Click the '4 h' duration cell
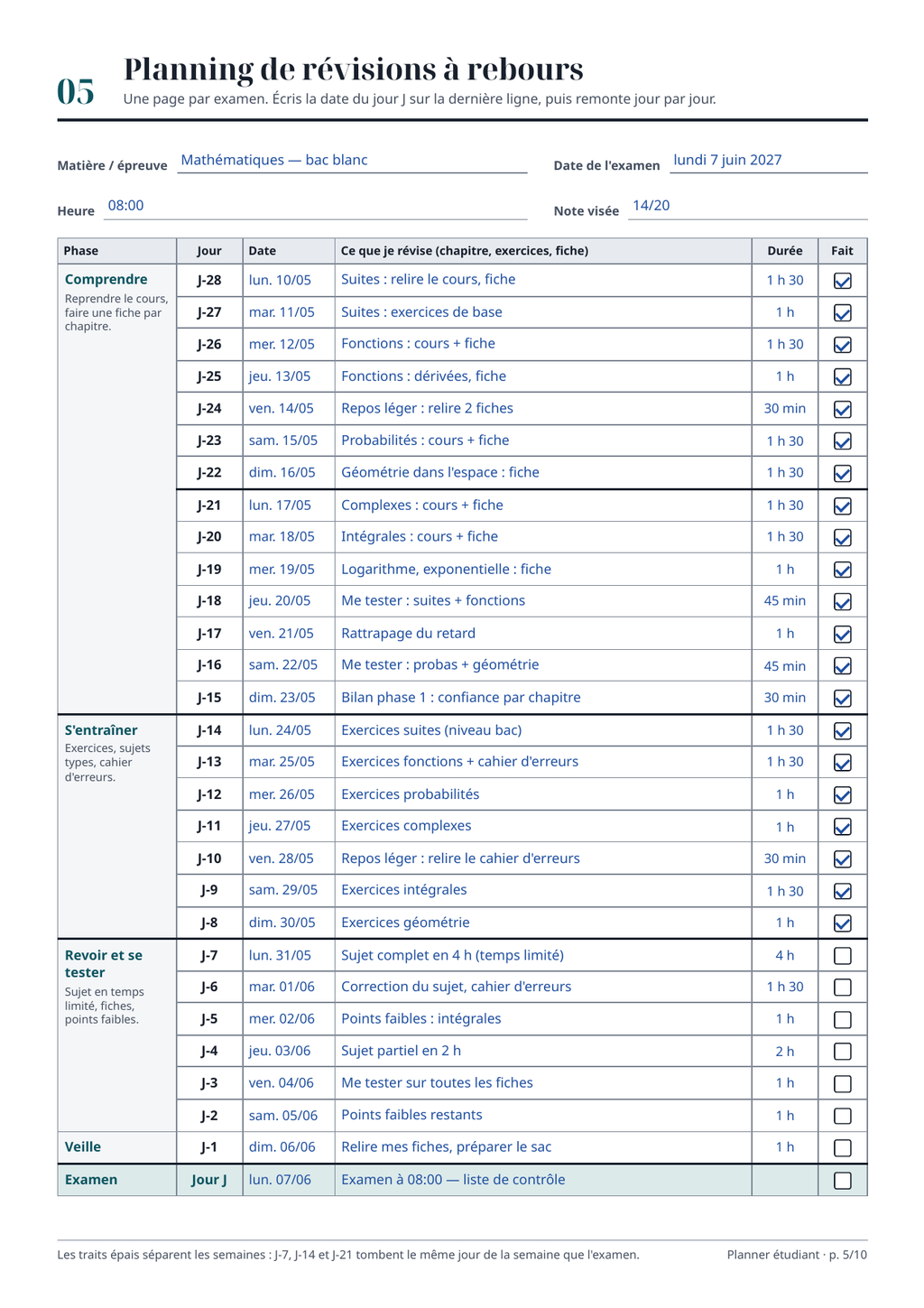The height and width of the screenshot is (1308, 924). click(x=785, y=956)
